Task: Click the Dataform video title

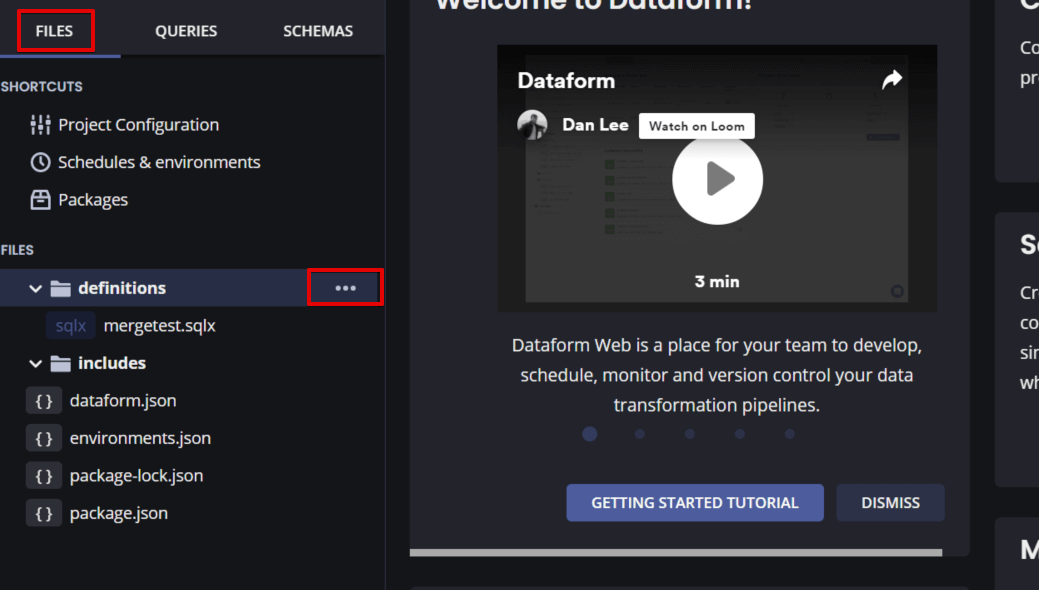Action: click(566, 81)
